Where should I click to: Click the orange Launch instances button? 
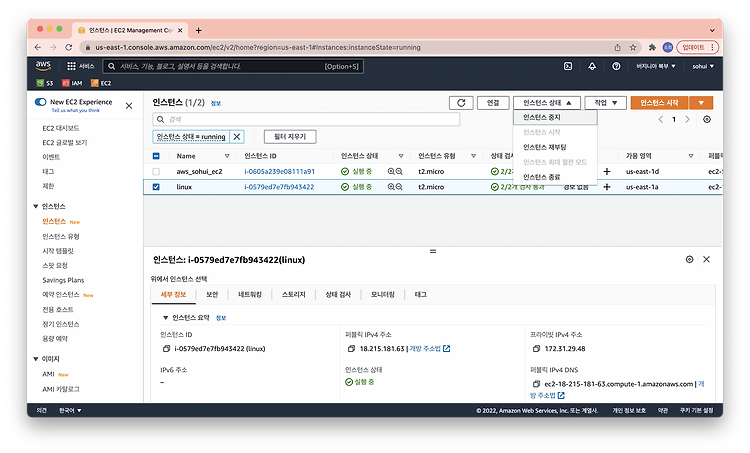(659, 103)
